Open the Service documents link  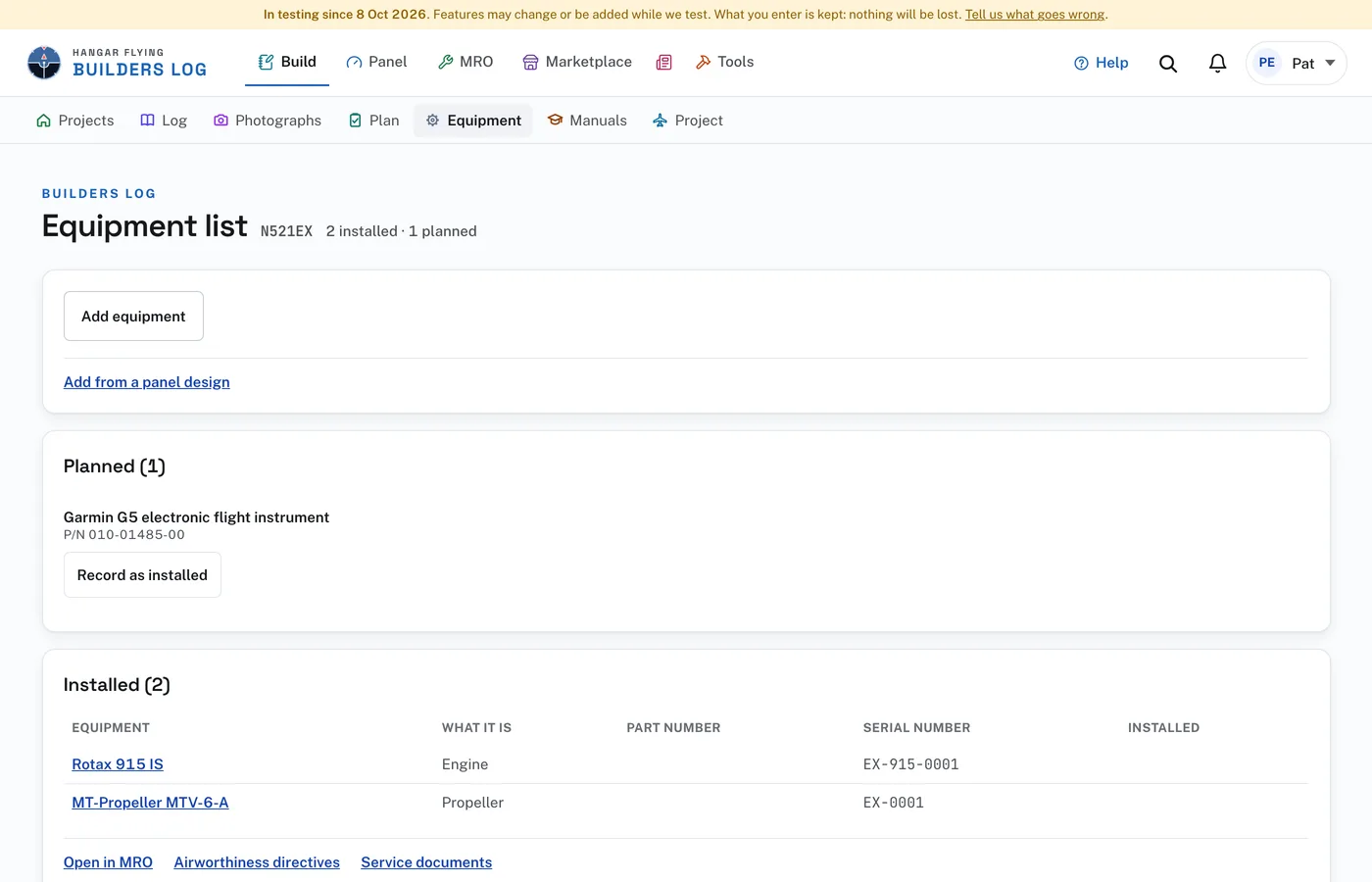click(x=426, y=862)
